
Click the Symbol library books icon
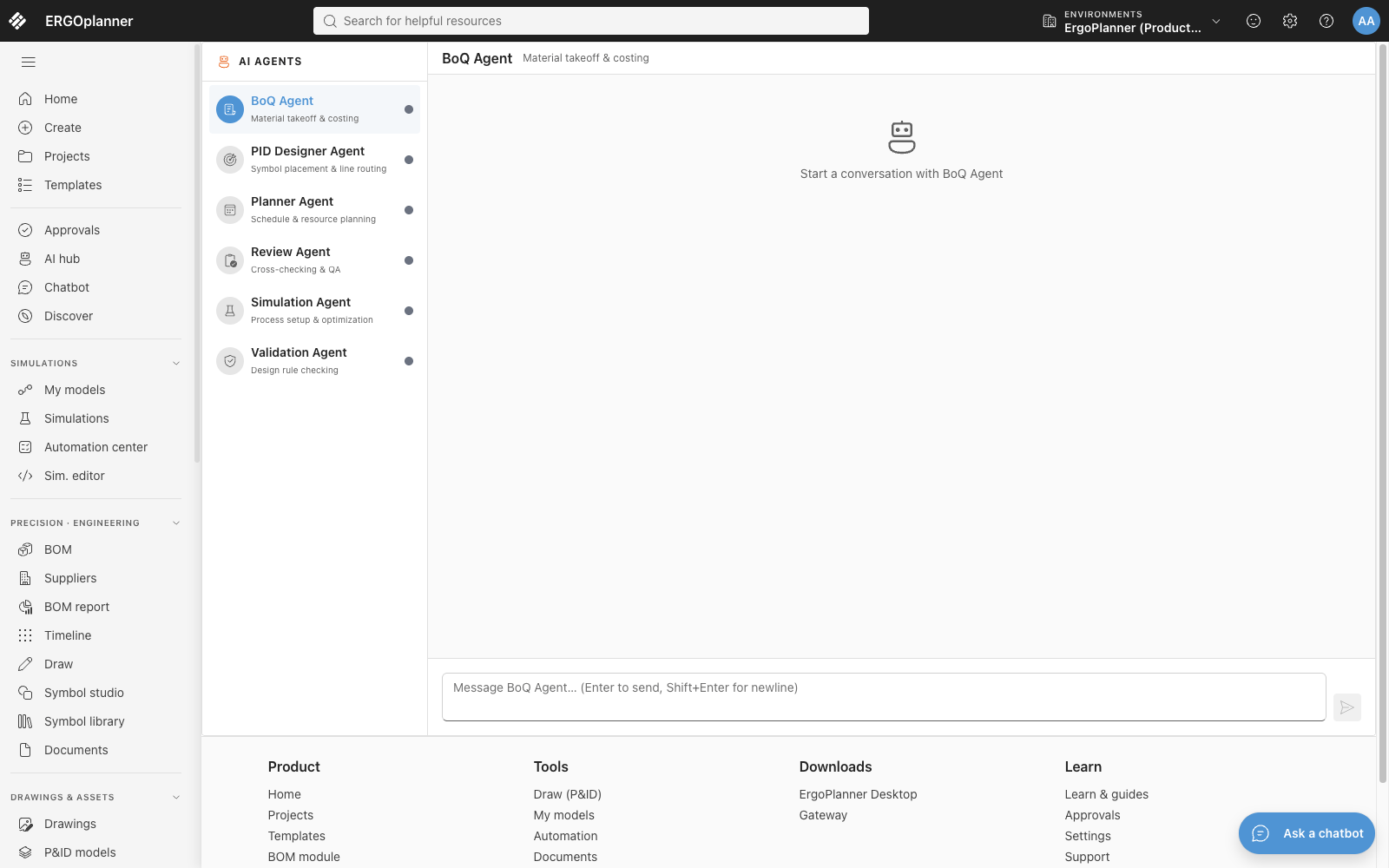[x=25, y=721]
